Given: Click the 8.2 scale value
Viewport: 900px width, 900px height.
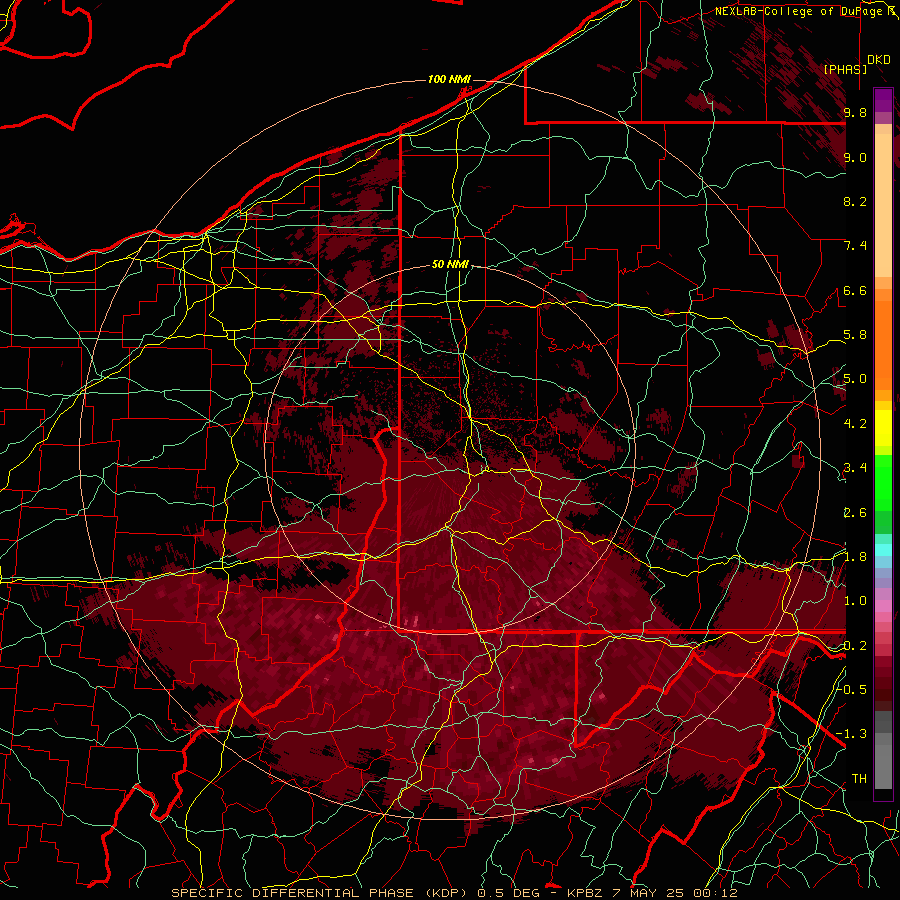Looking at the screenshot, I should pos(855,201).
